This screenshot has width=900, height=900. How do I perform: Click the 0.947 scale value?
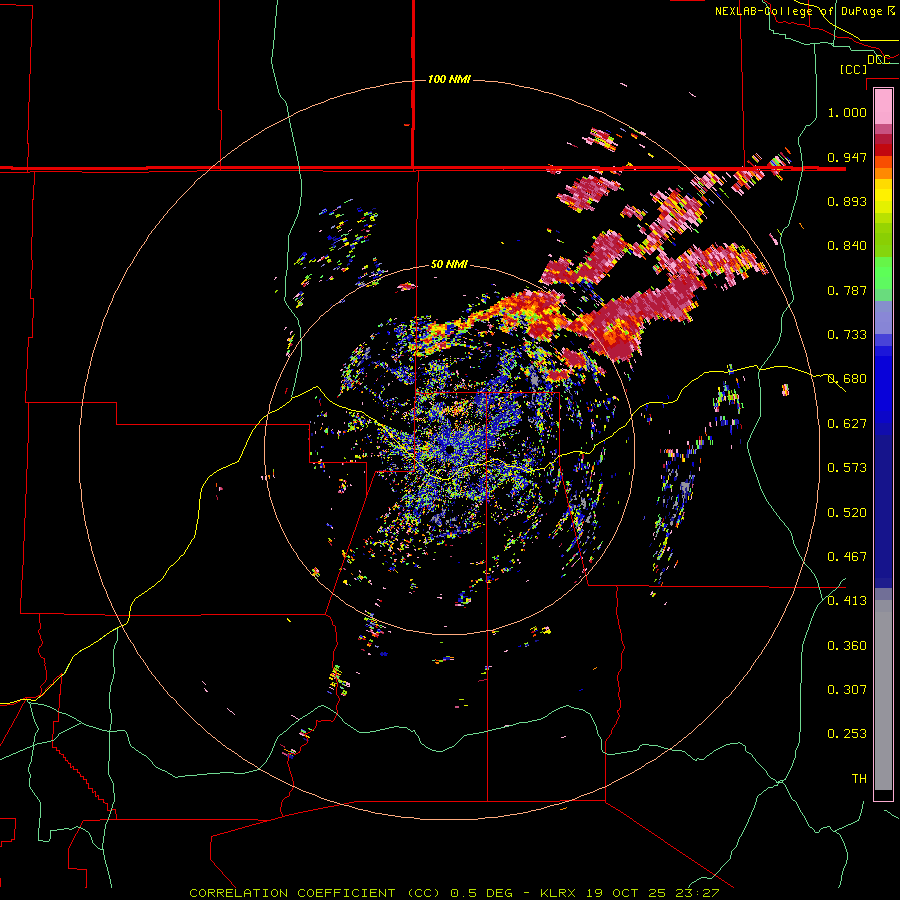point(847,157)
